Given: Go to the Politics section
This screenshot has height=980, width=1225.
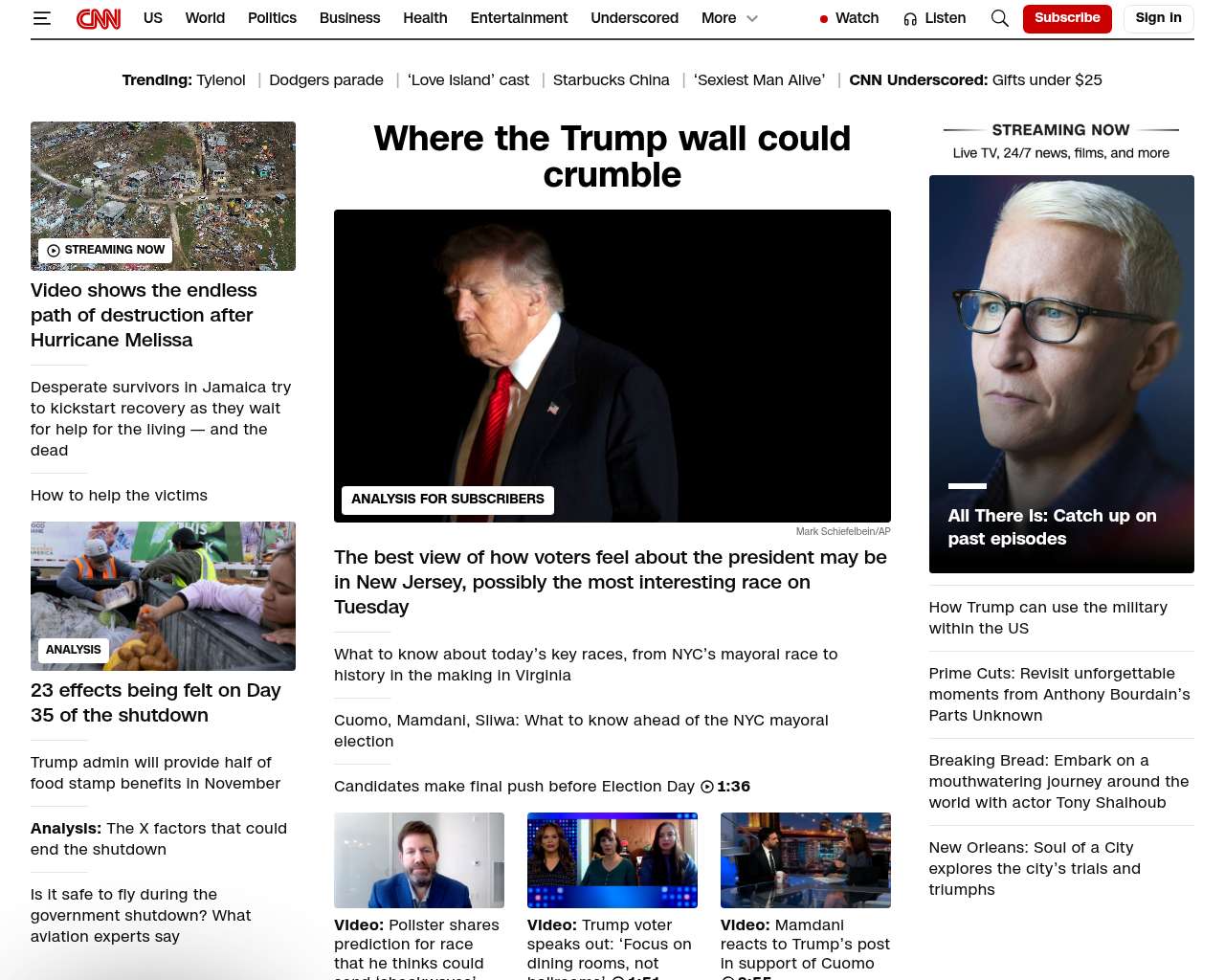Looking at the screenshot, I should (x=272, y=18).
